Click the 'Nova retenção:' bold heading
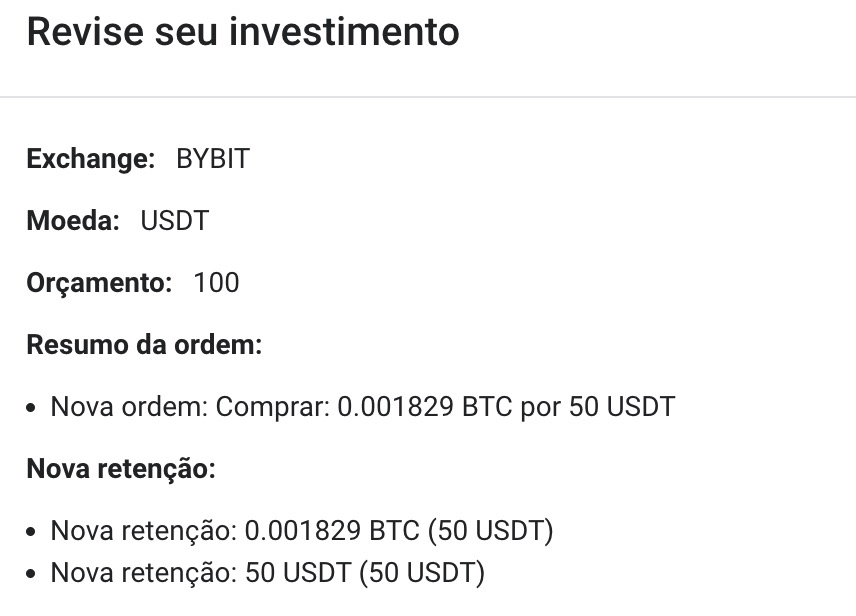The image size is (856, 616). pos(121,469)
